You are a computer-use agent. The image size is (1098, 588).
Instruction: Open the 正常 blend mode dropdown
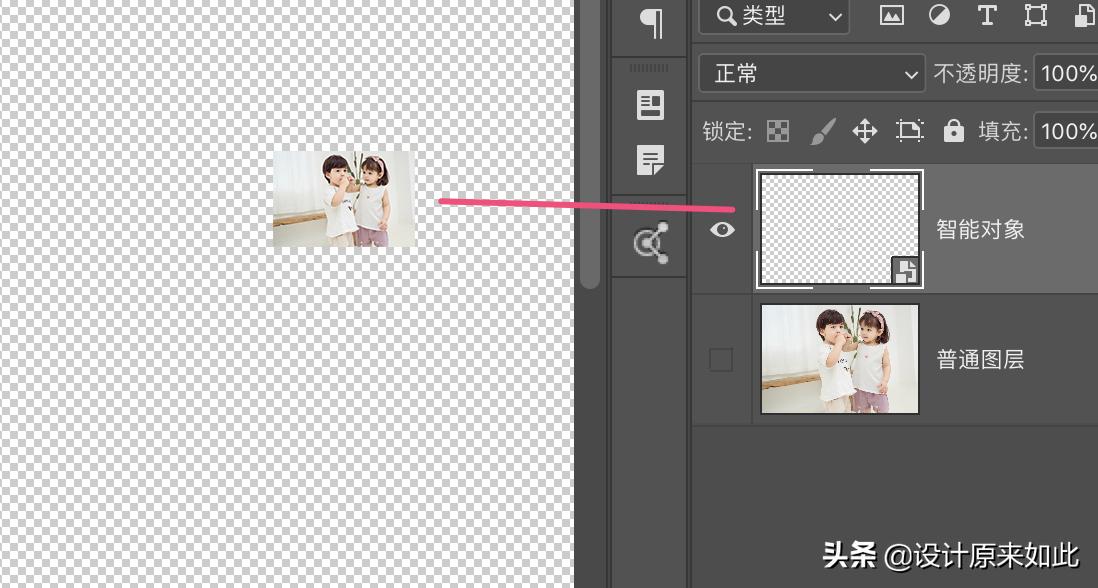click(x=812, y=74)
